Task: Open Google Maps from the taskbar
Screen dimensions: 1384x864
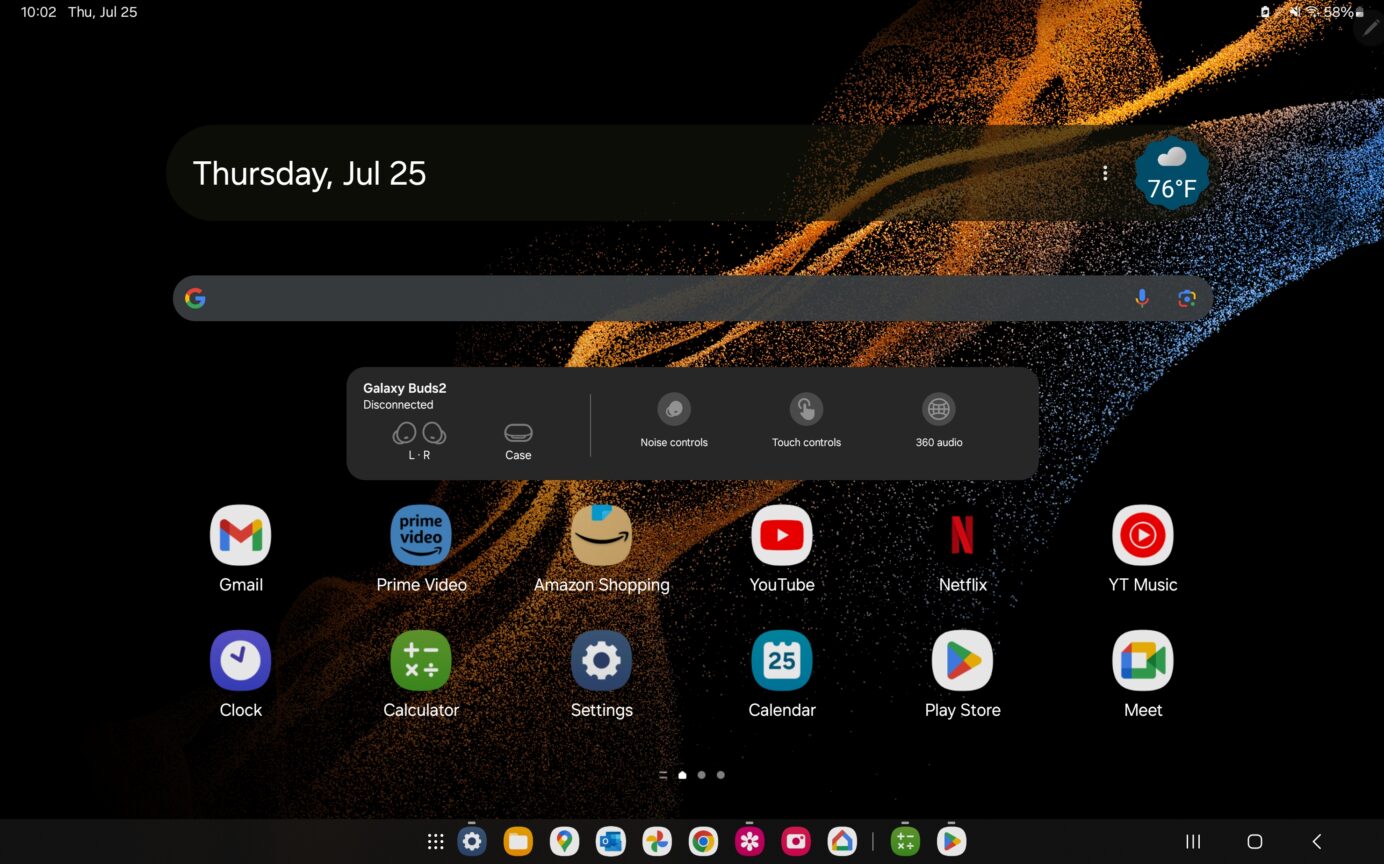Action: coord(564,841)
